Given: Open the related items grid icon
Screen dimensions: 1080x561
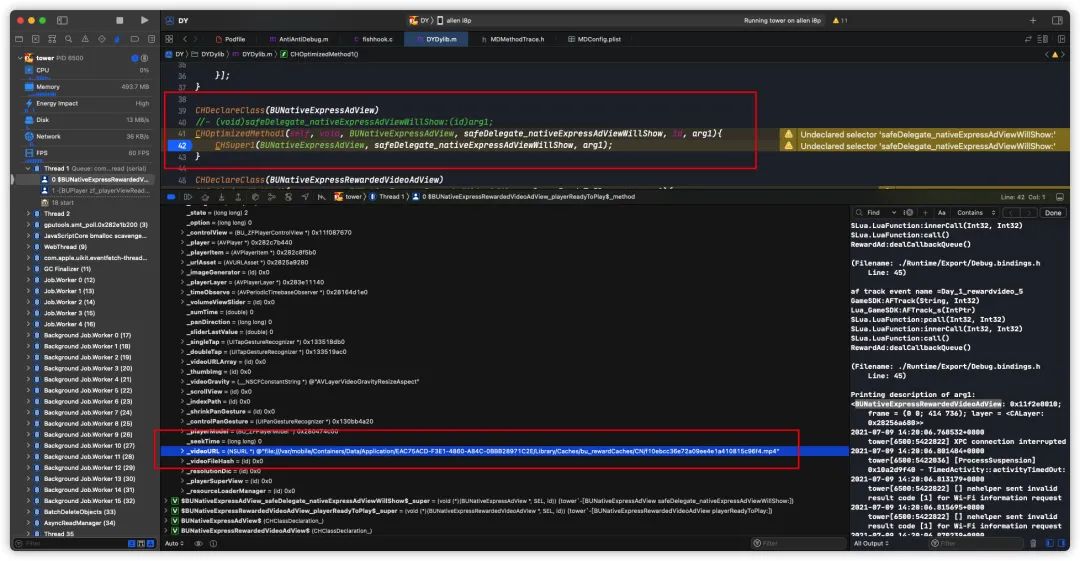Looking at the screenshot, I should 169,39.
